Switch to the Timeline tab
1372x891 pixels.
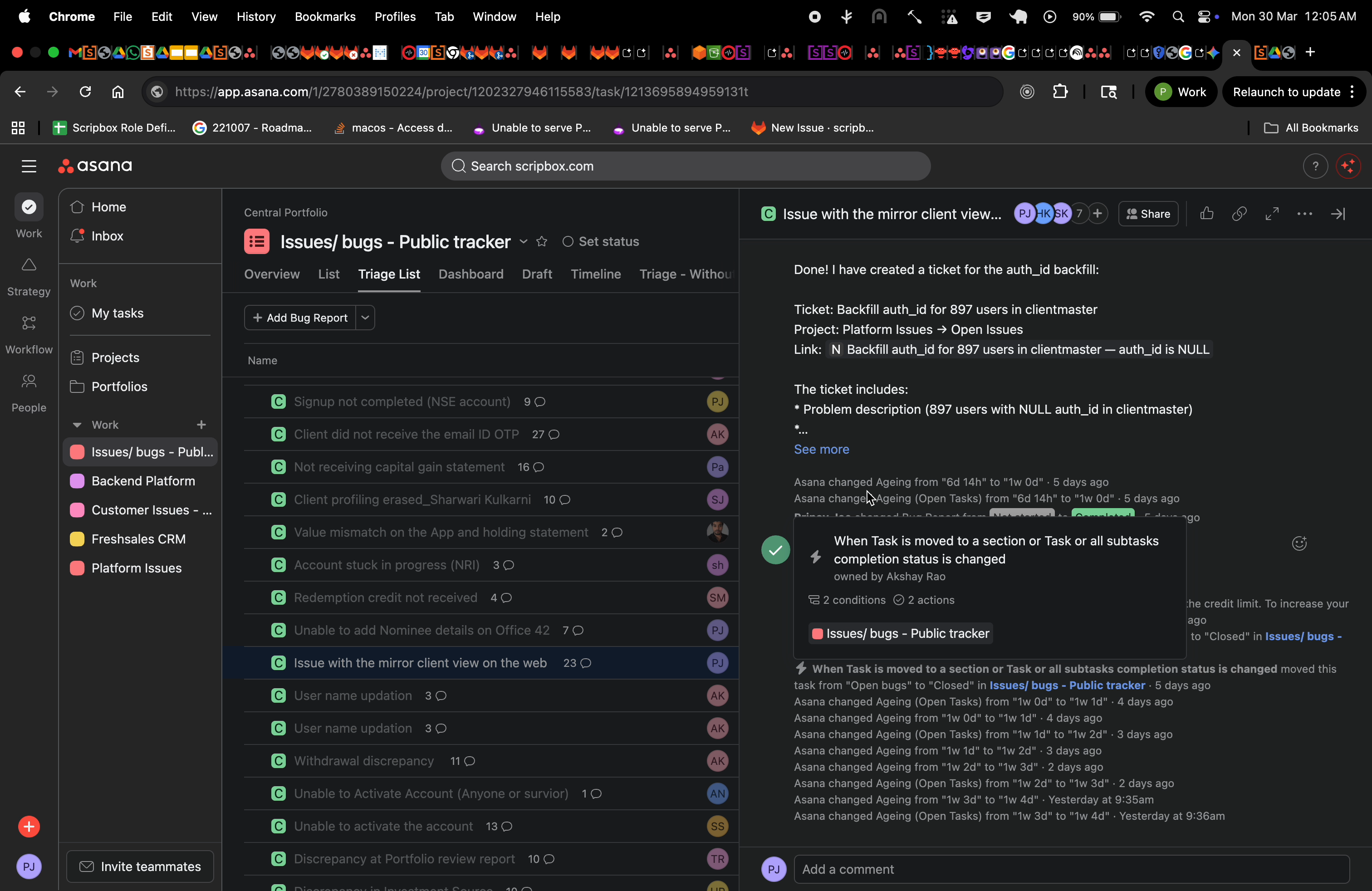pos(596,274)
